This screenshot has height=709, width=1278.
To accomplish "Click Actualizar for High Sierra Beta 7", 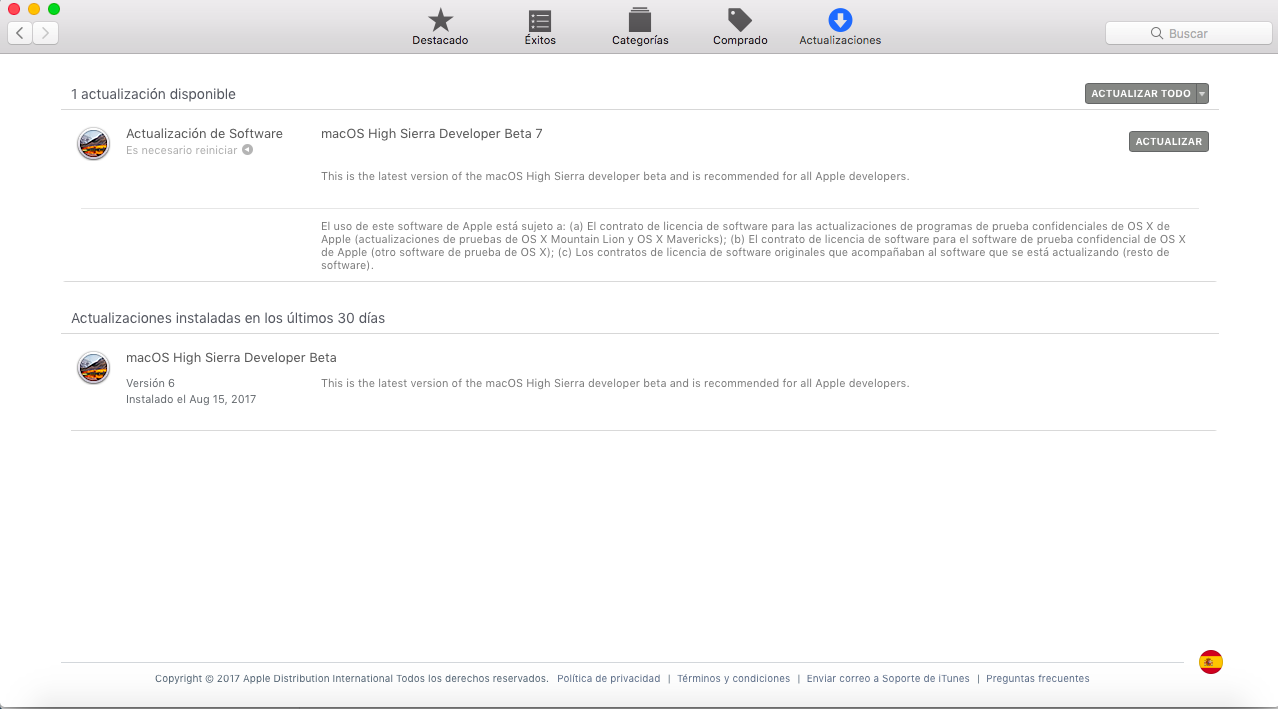I will [x=1168, y=142].
